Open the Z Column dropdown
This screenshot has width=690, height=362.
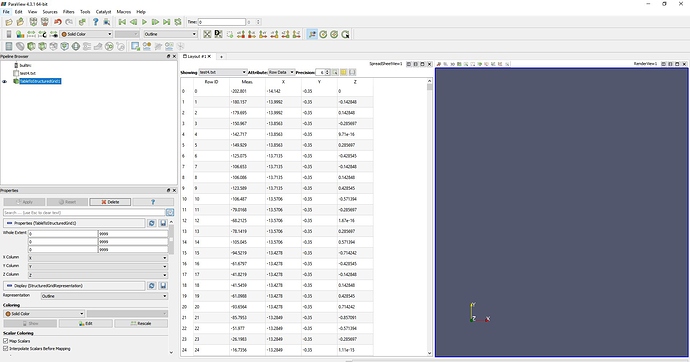[x=98, y=275]
